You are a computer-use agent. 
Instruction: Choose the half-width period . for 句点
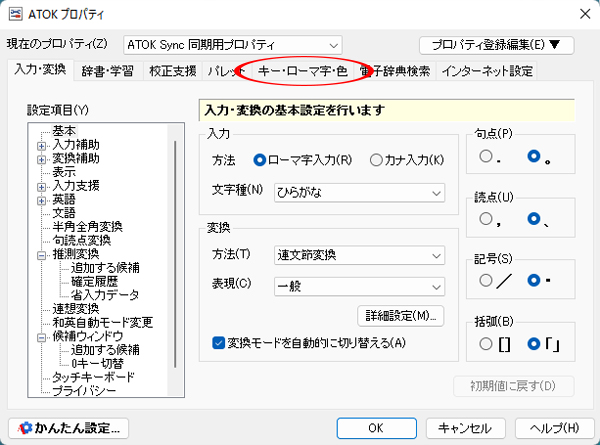tap(486, 156)
